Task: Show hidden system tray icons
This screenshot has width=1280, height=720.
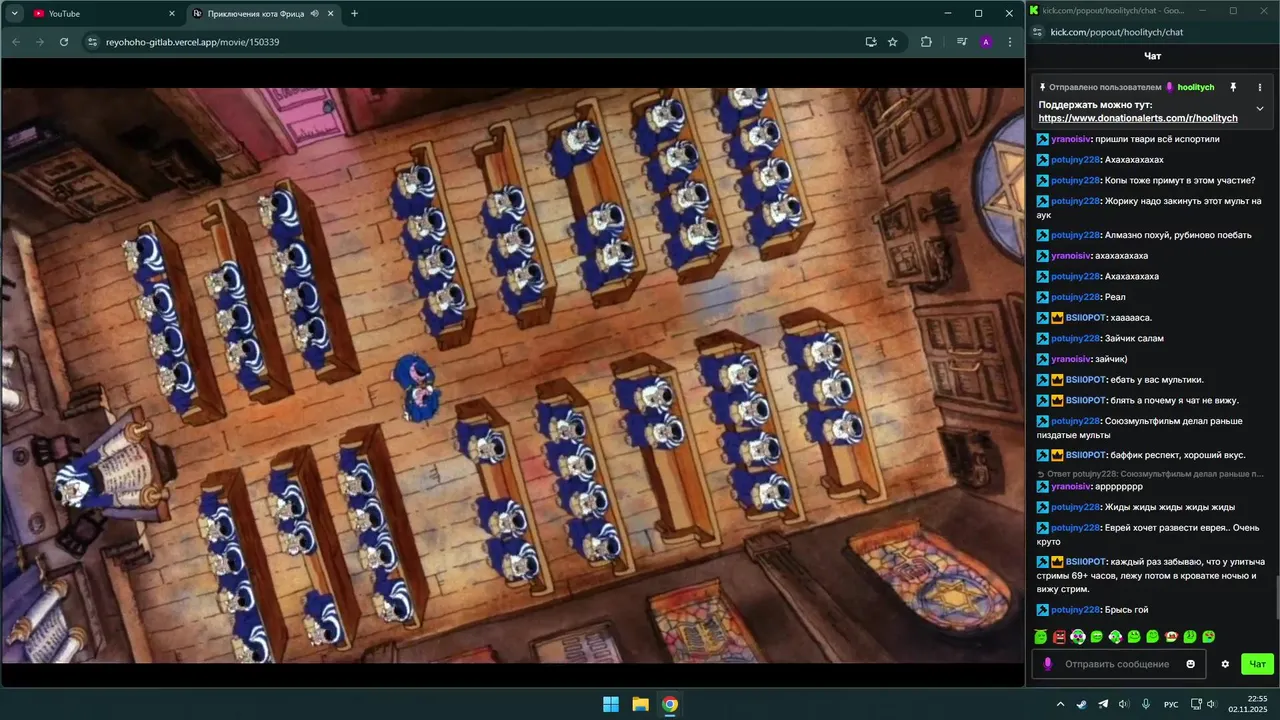Action: (1060, 704)
